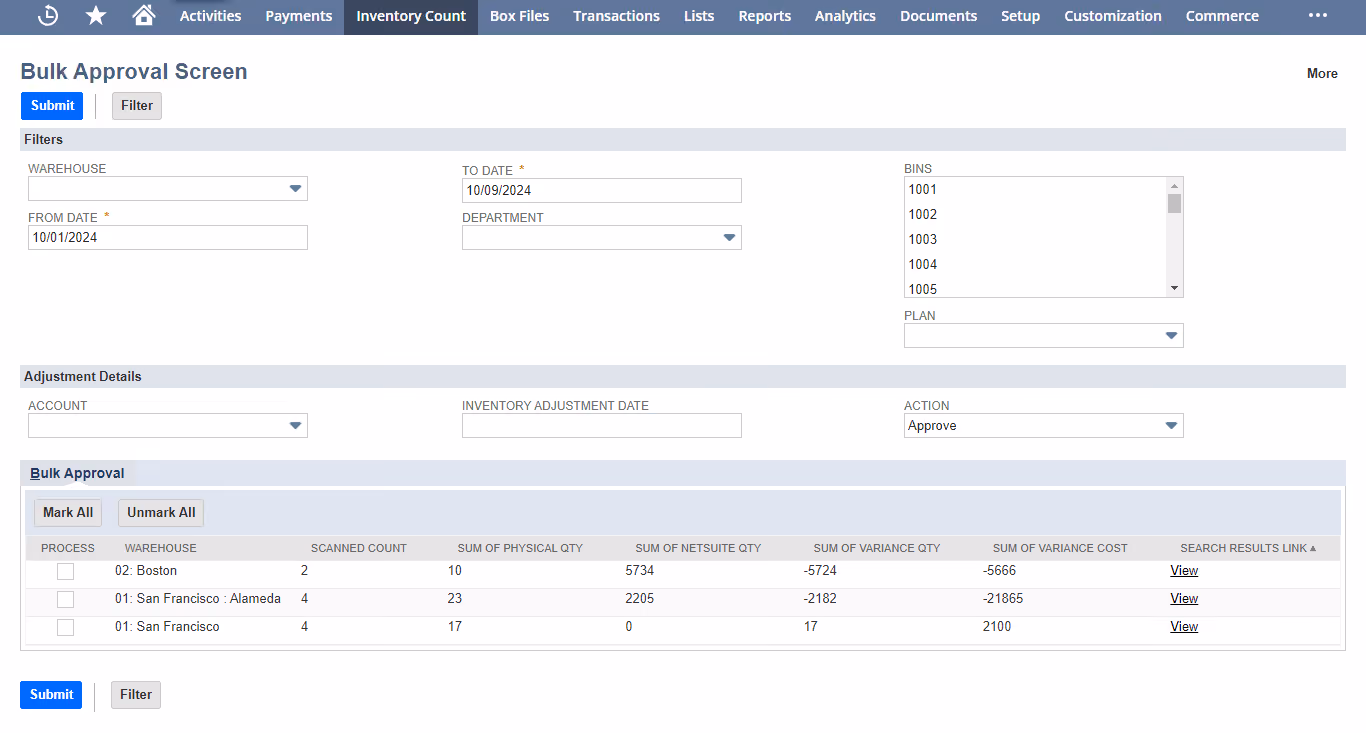Open the Commerce menu
This screenshot has width=1366, height=733.
[x=1222, y=16]
